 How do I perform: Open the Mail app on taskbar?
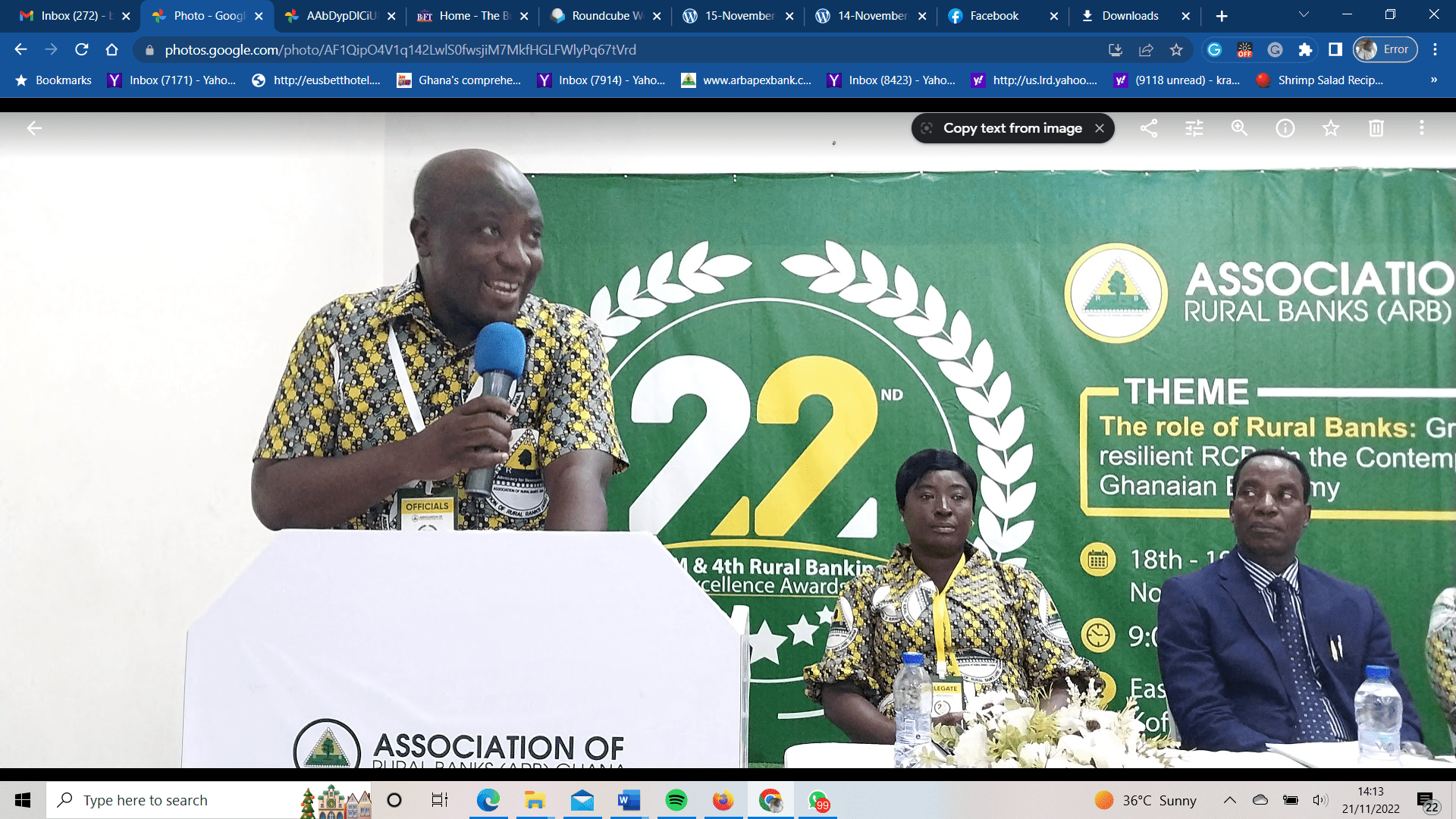[582, 800]
